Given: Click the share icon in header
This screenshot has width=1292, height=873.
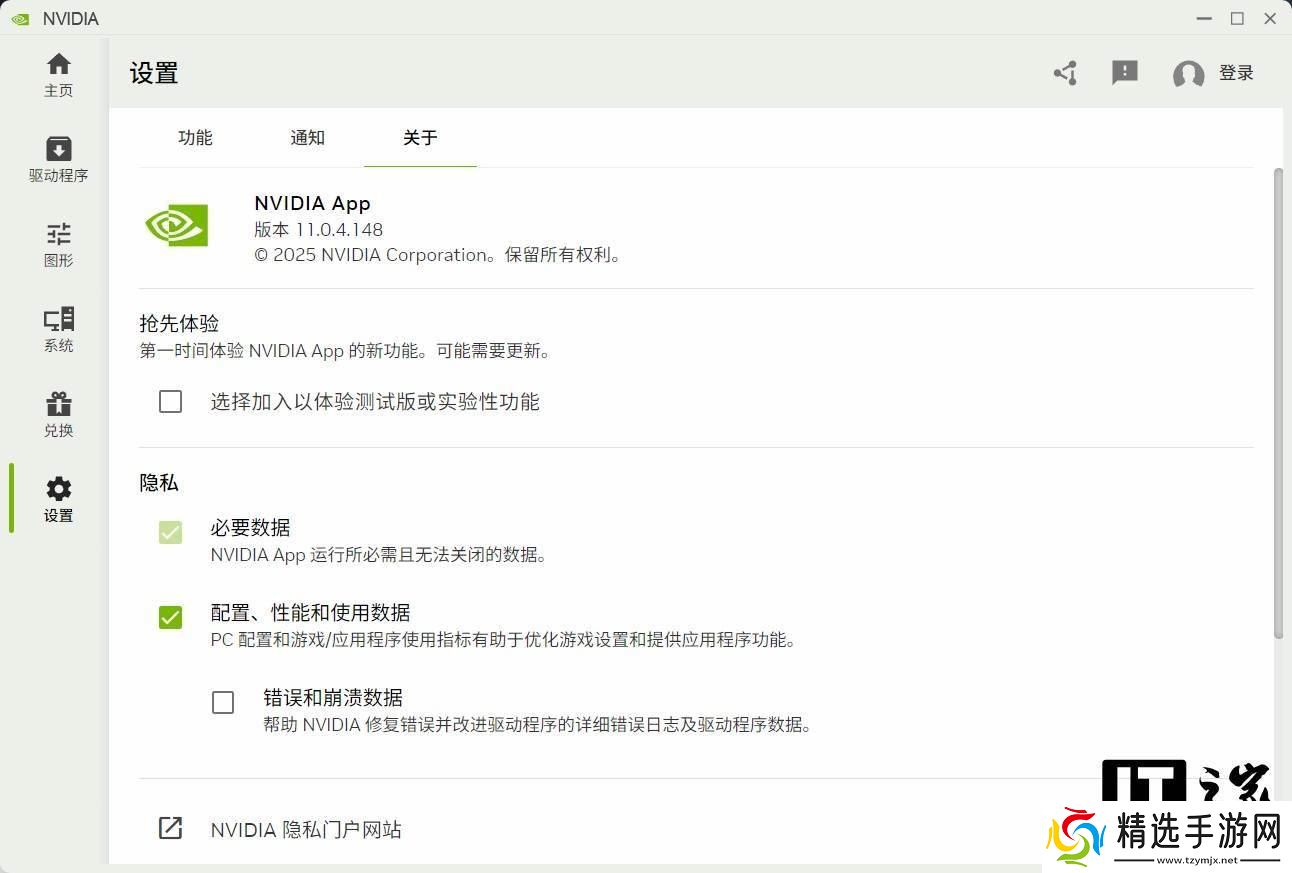Looking at the screenshot, I should click(x=1065, y=73).
